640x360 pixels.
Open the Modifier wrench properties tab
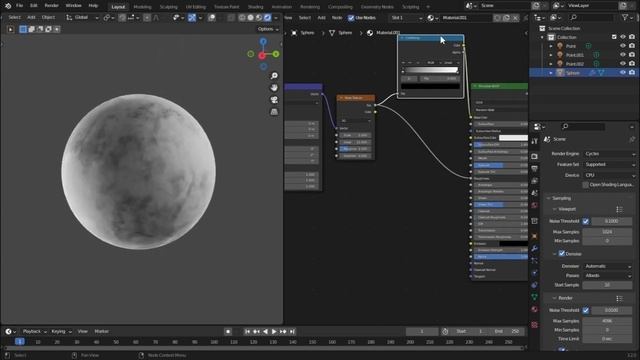coord(535,248)
